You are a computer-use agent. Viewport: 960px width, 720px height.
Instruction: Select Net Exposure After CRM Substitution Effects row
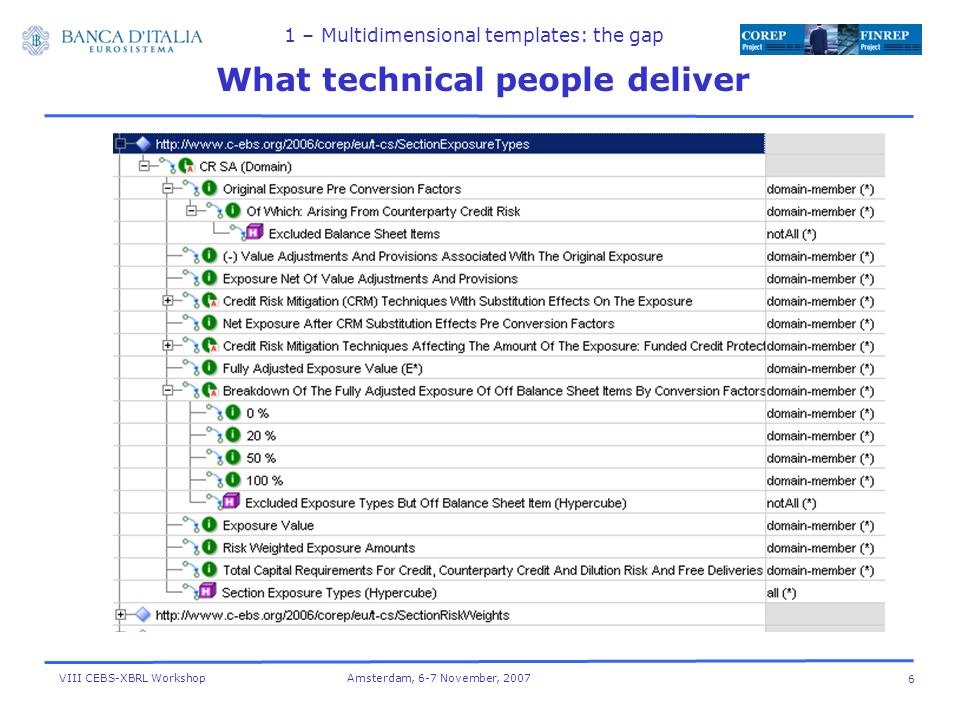click(418, 323)
